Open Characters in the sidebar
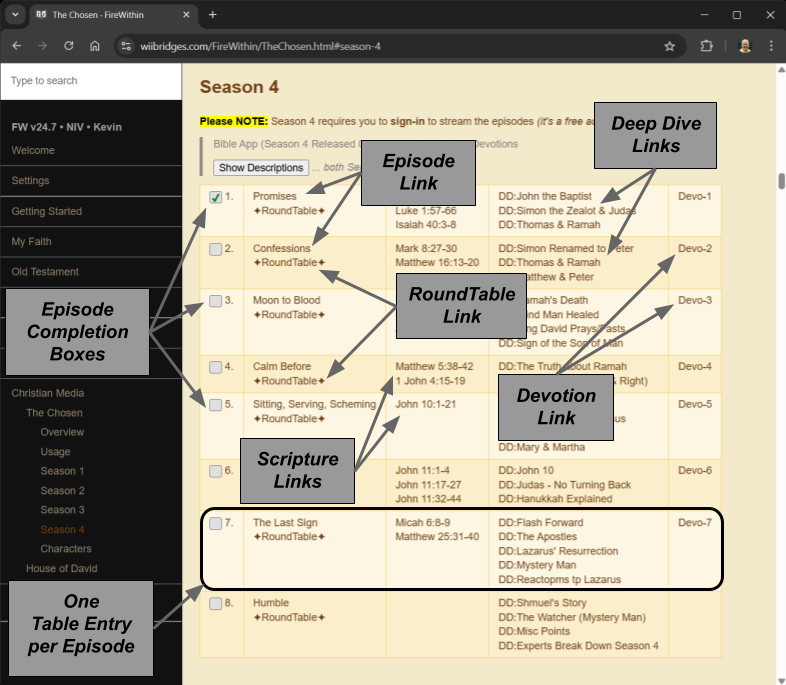 pyautogui.click(x=66, y=549)
